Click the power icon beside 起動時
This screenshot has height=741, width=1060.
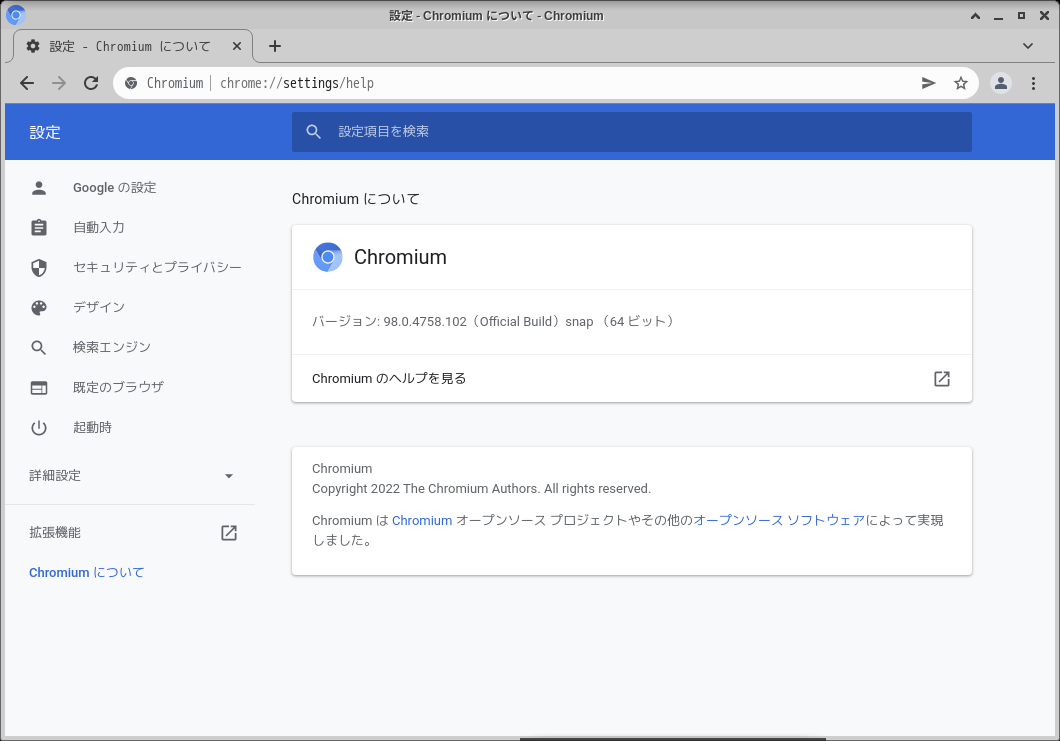pyautogui.click(x=39, y=427)
